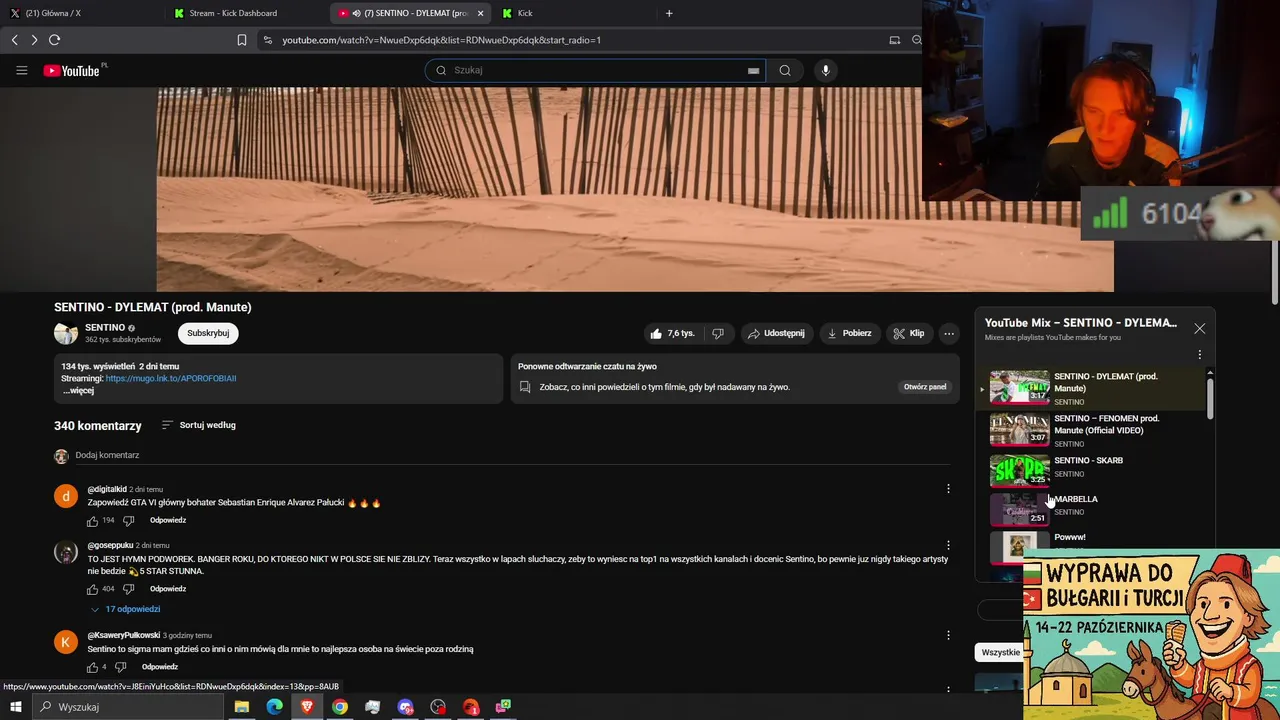Open on-screen keyboard icon in search box
Image resolution: width=1280 pixels, height=720 pixels.
(753, 71)
